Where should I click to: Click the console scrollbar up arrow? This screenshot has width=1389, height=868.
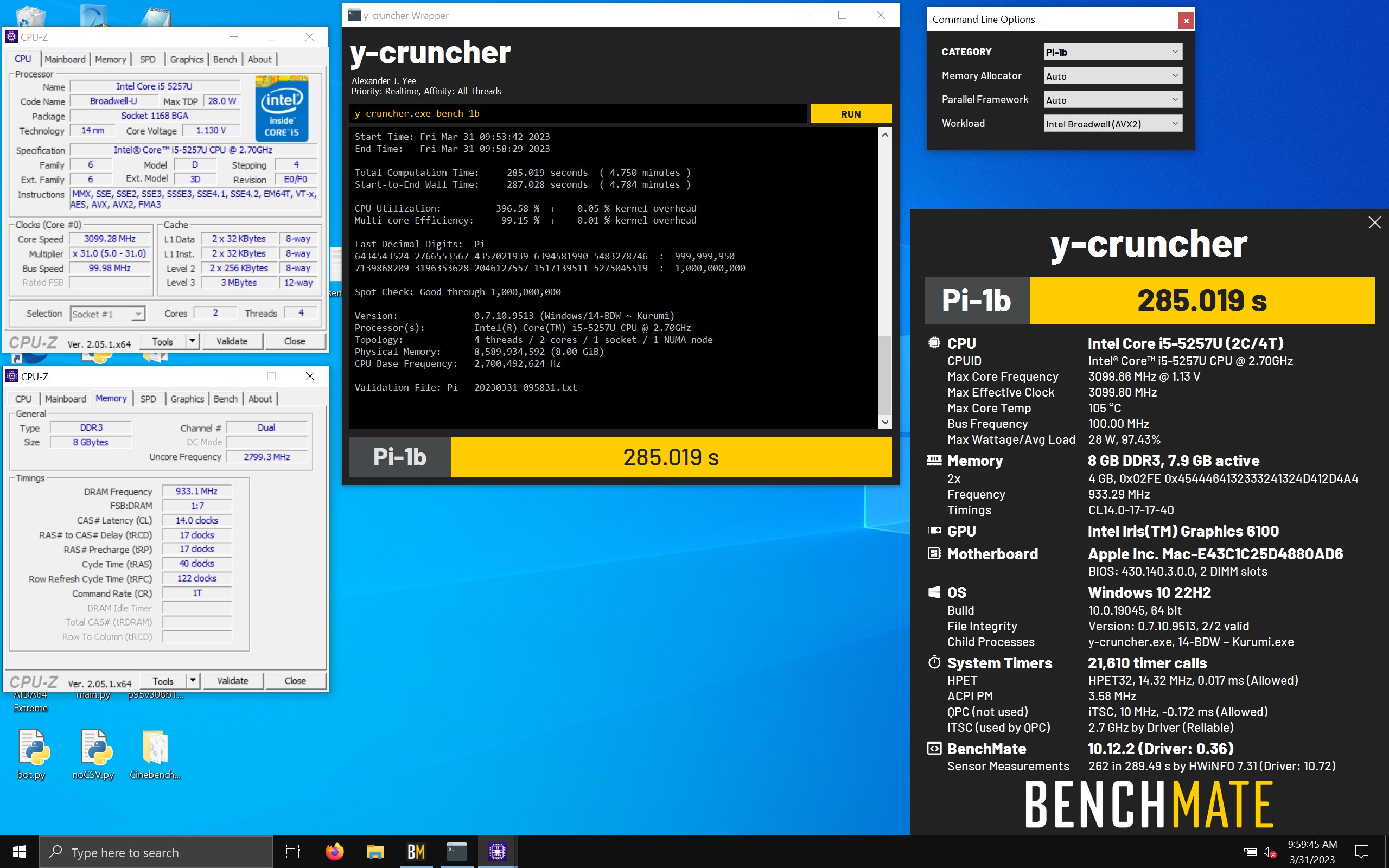(x=885, y=135)
